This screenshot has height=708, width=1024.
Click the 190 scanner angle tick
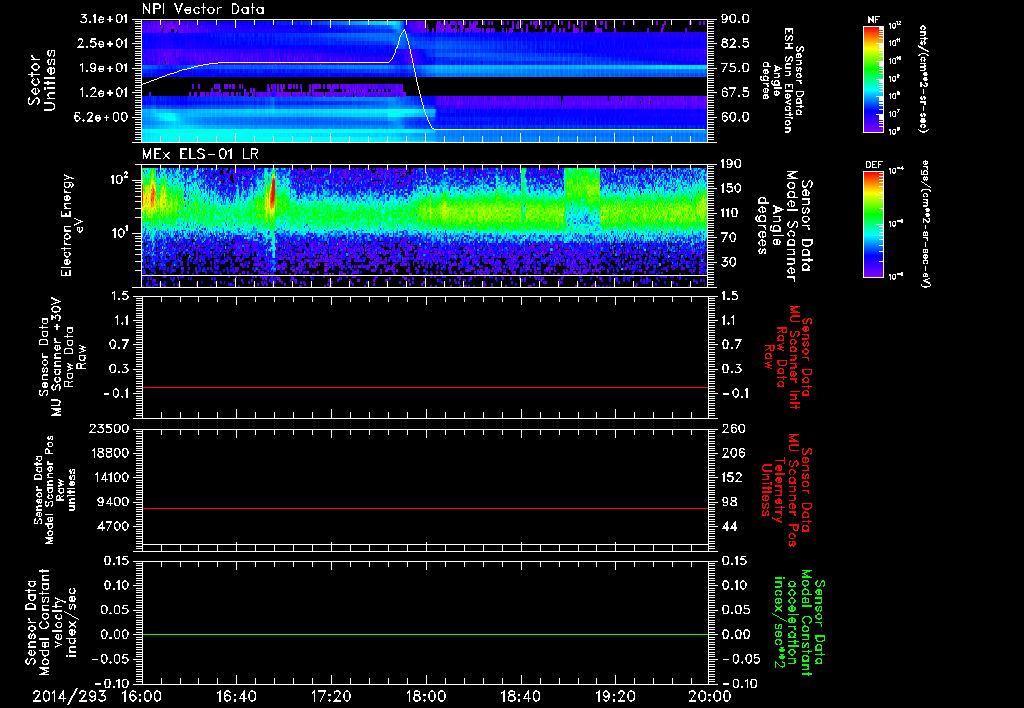(731, 164)
